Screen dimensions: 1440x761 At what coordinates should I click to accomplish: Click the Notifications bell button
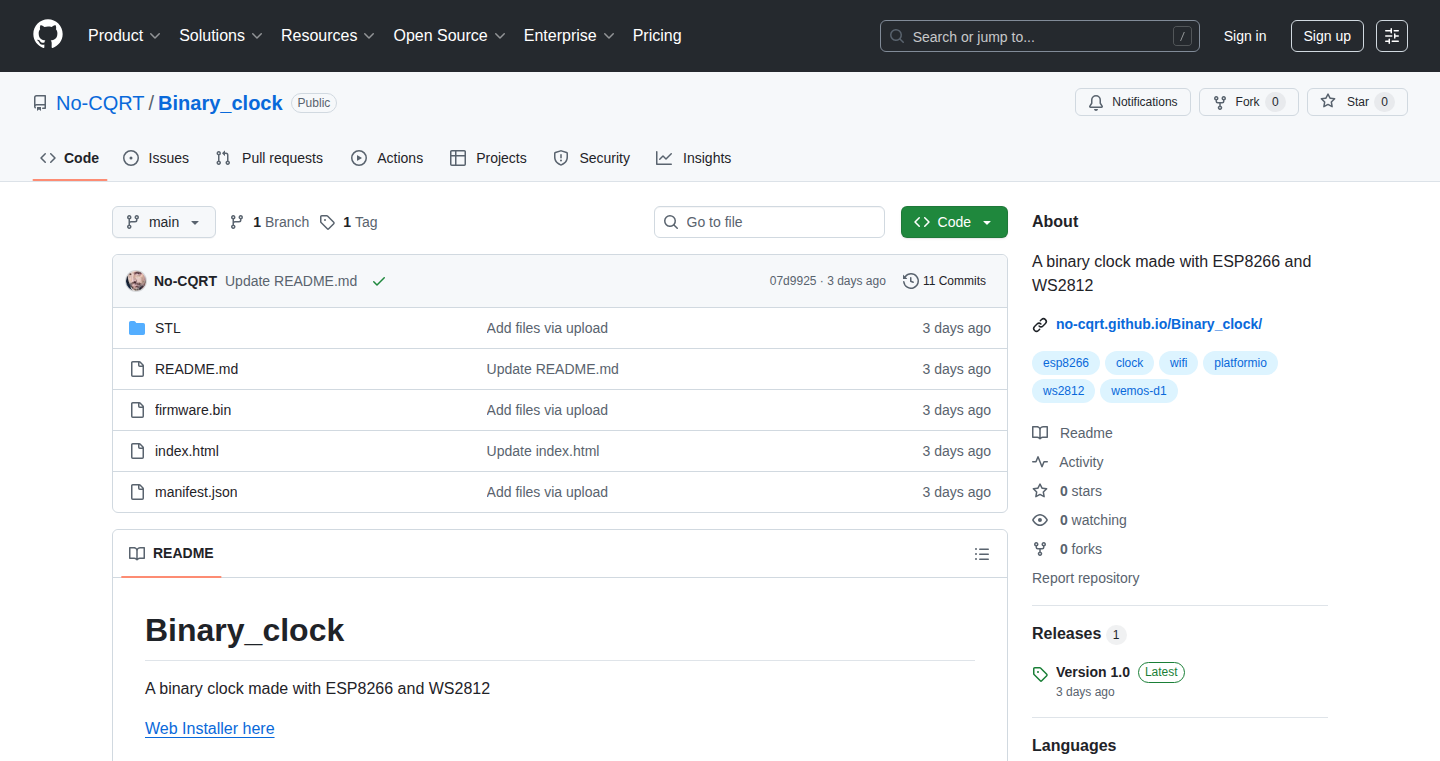point(1133,102)
